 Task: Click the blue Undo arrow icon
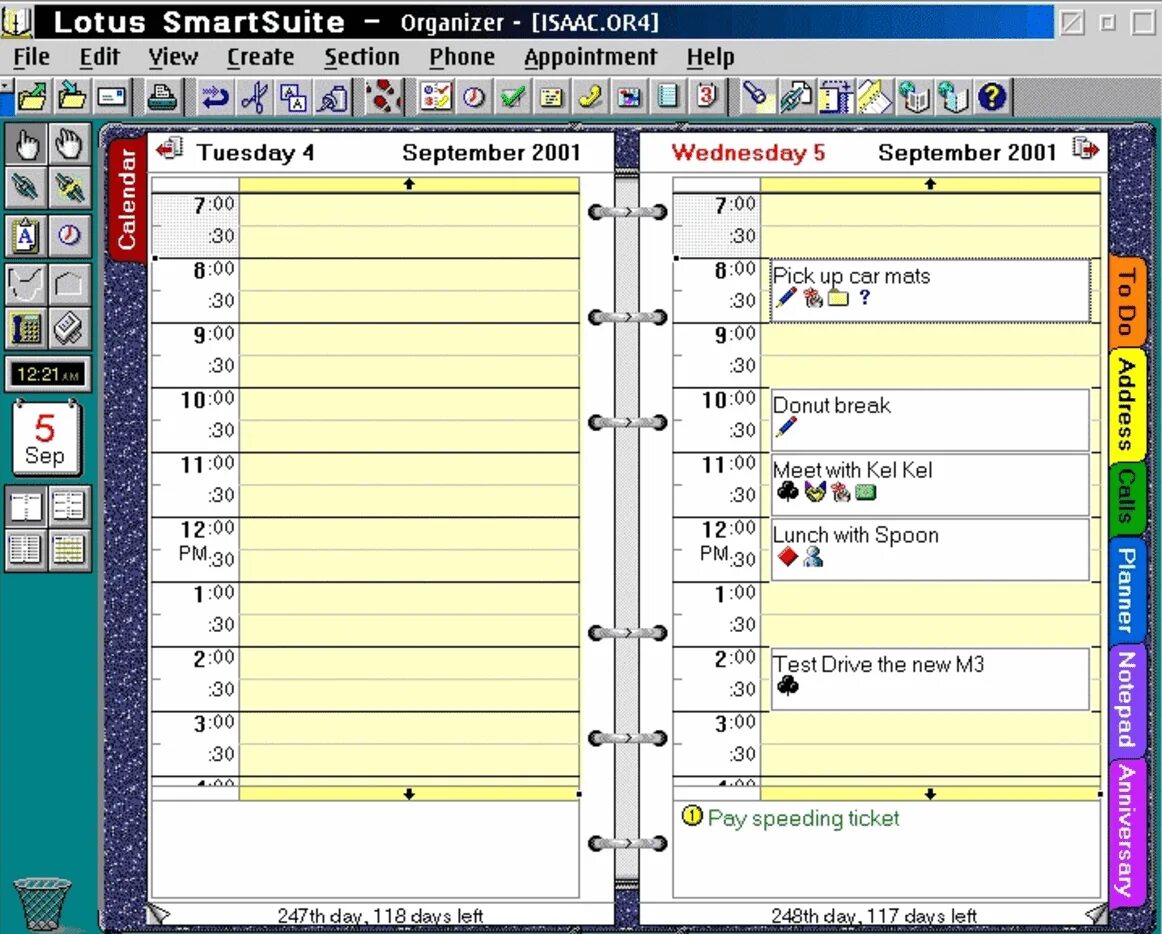[x=215, y=97]
